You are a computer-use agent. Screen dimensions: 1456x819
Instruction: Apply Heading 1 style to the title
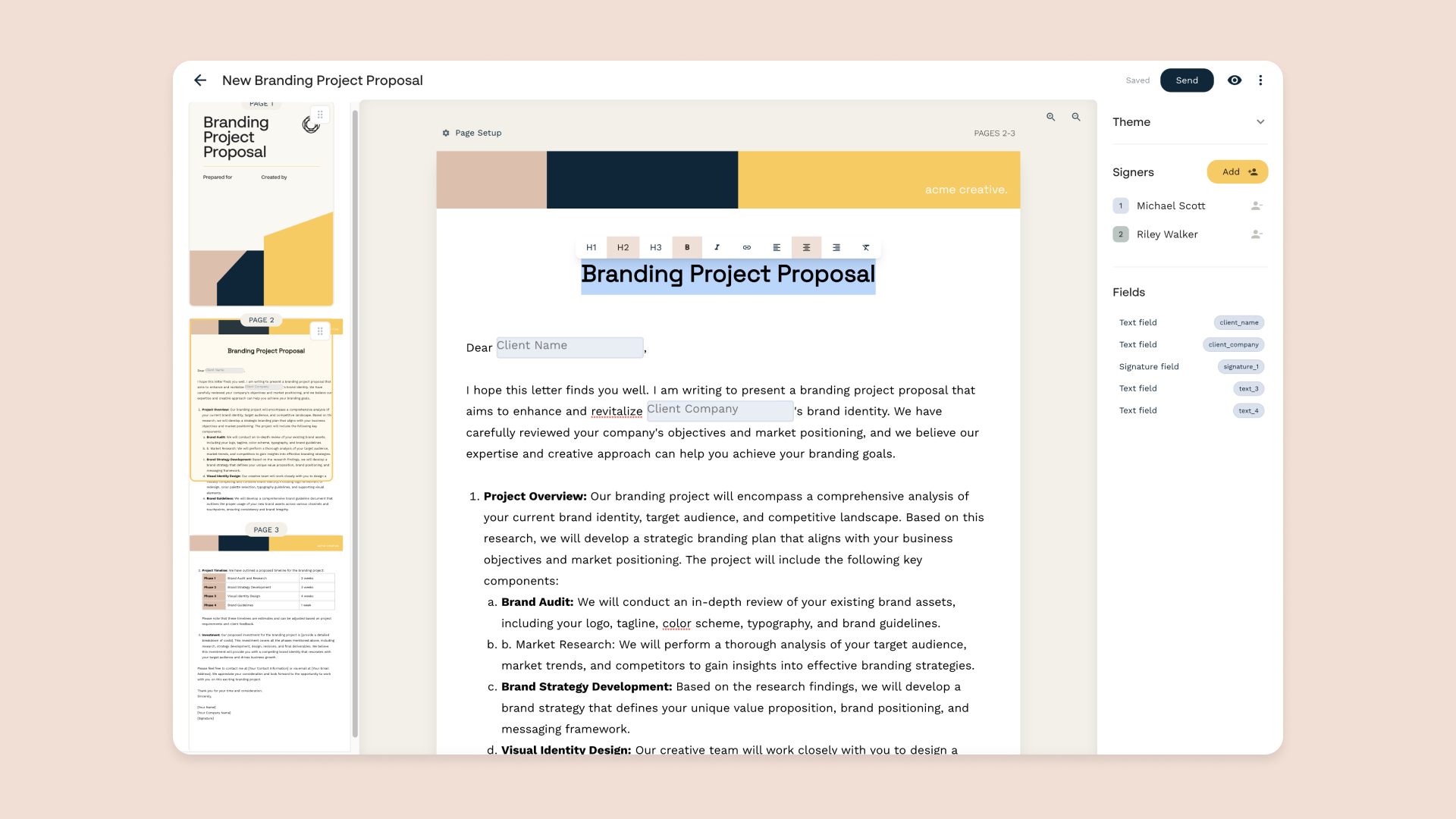coord(591,247)
